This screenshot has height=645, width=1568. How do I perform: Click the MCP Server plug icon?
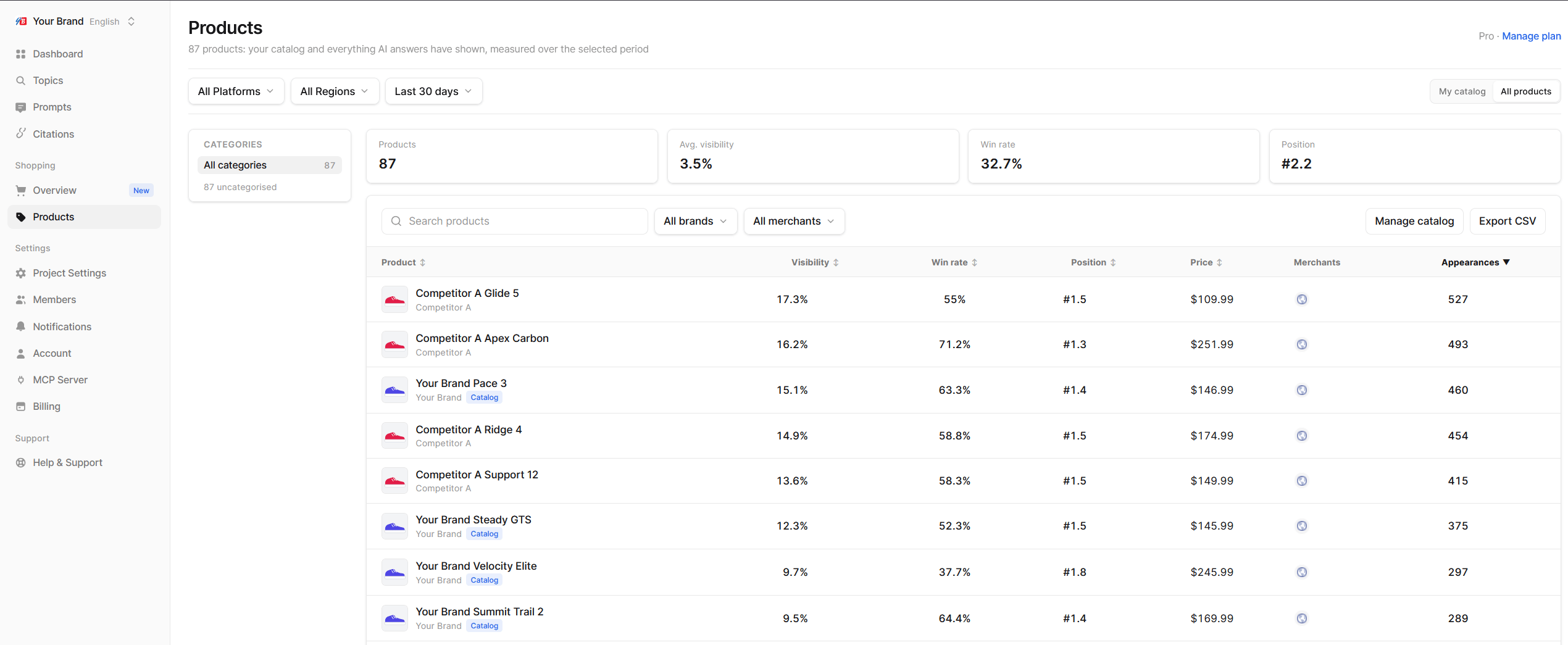(21, 380)
